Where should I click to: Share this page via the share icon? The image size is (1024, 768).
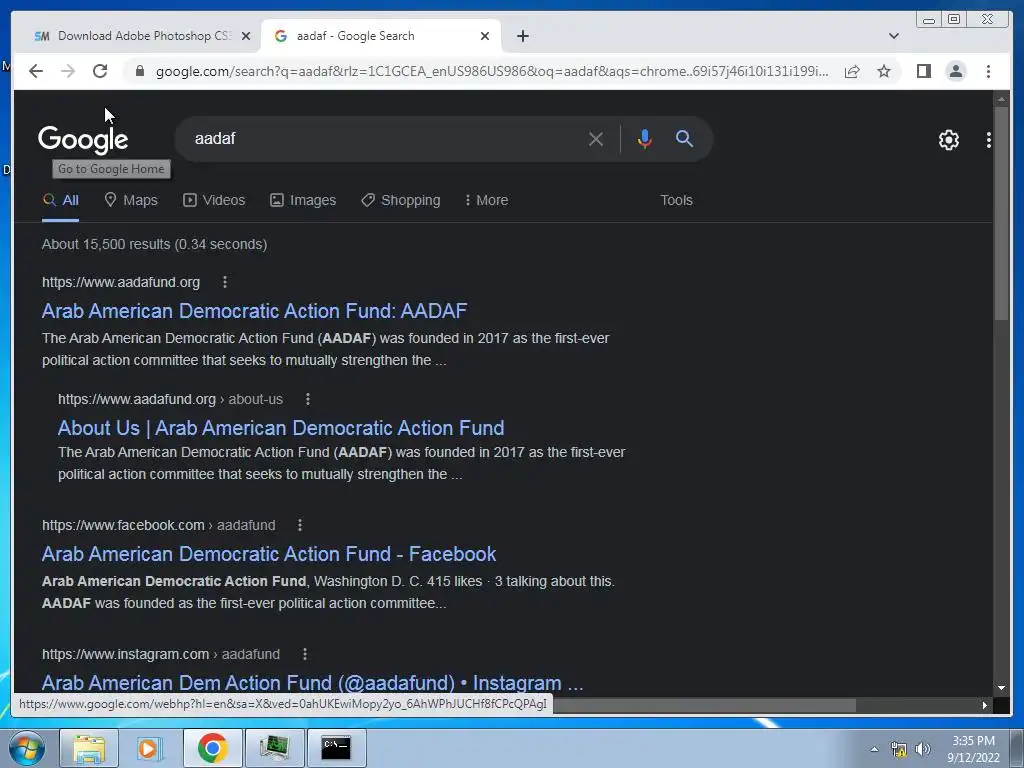point(852,71)
